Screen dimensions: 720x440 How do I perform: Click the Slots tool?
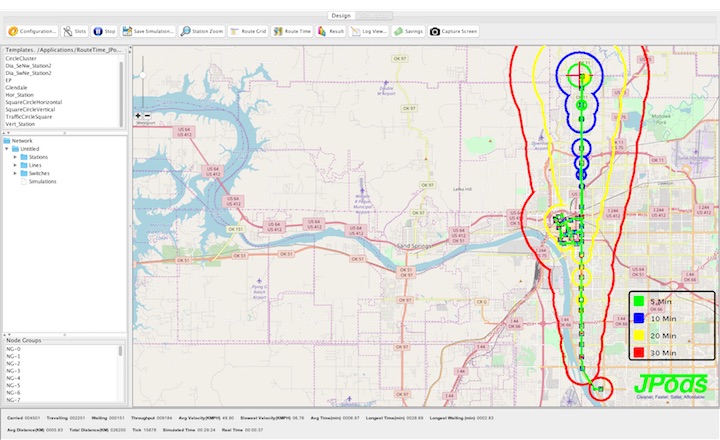click(76, 31)
